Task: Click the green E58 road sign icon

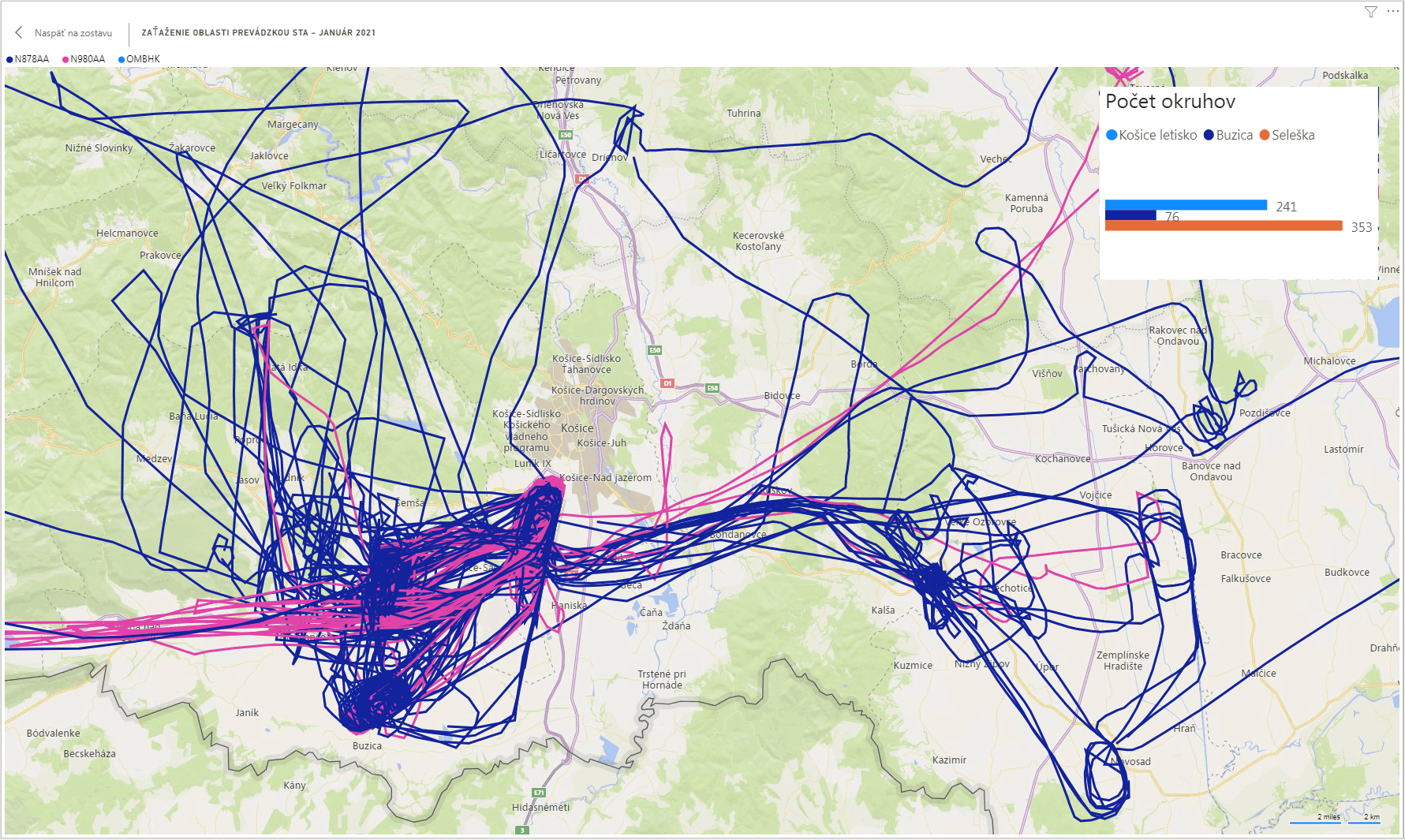Action: coord(712,388)
